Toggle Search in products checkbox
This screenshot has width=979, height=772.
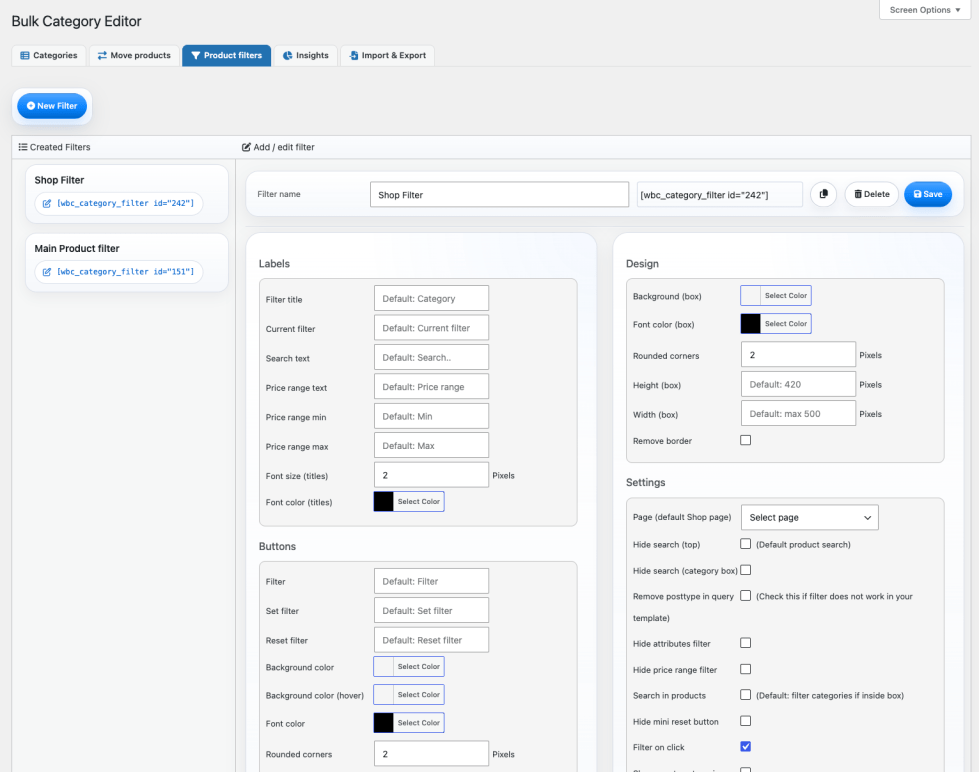(745, 695)
